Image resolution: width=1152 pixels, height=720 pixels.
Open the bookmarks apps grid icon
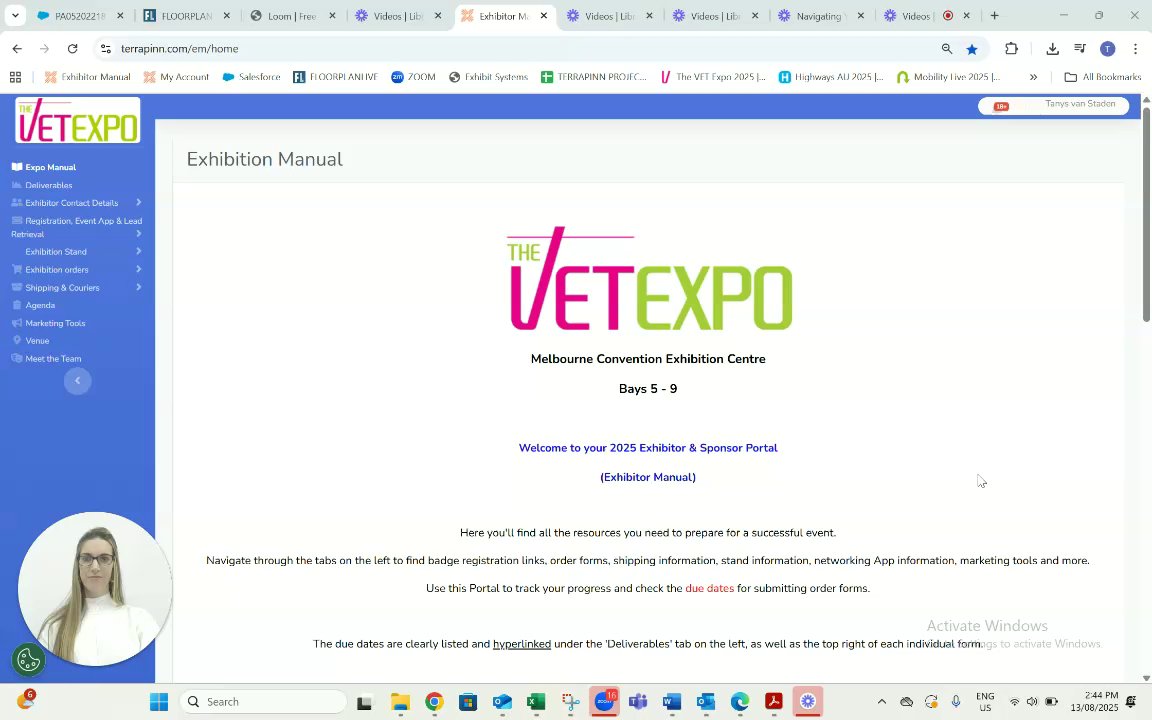pyautogui.click(x=15, y=77)
